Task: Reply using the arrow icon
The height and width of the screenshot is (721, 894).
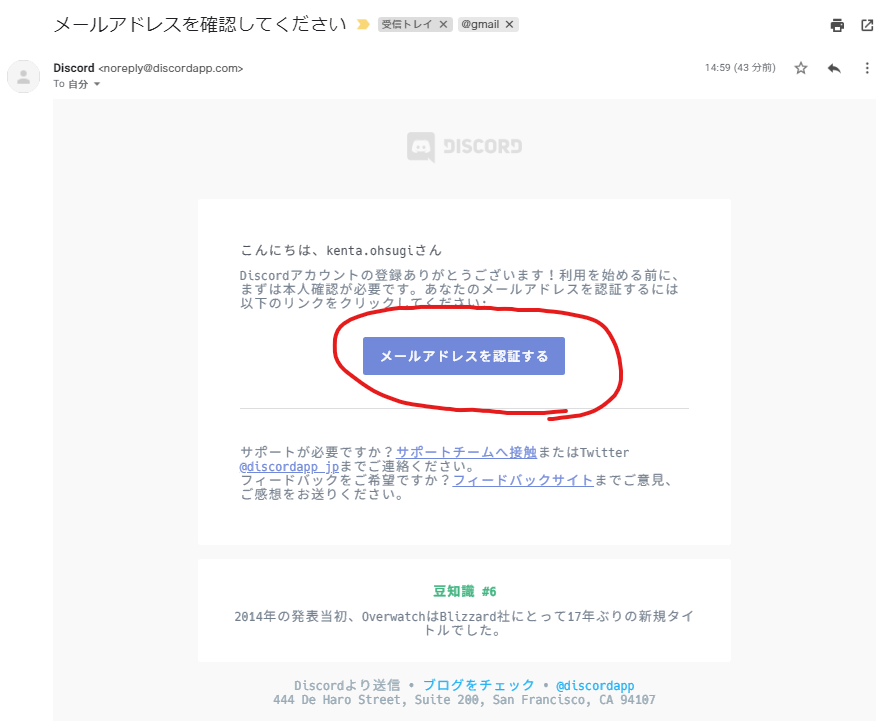Action: [x=834, y=68]
